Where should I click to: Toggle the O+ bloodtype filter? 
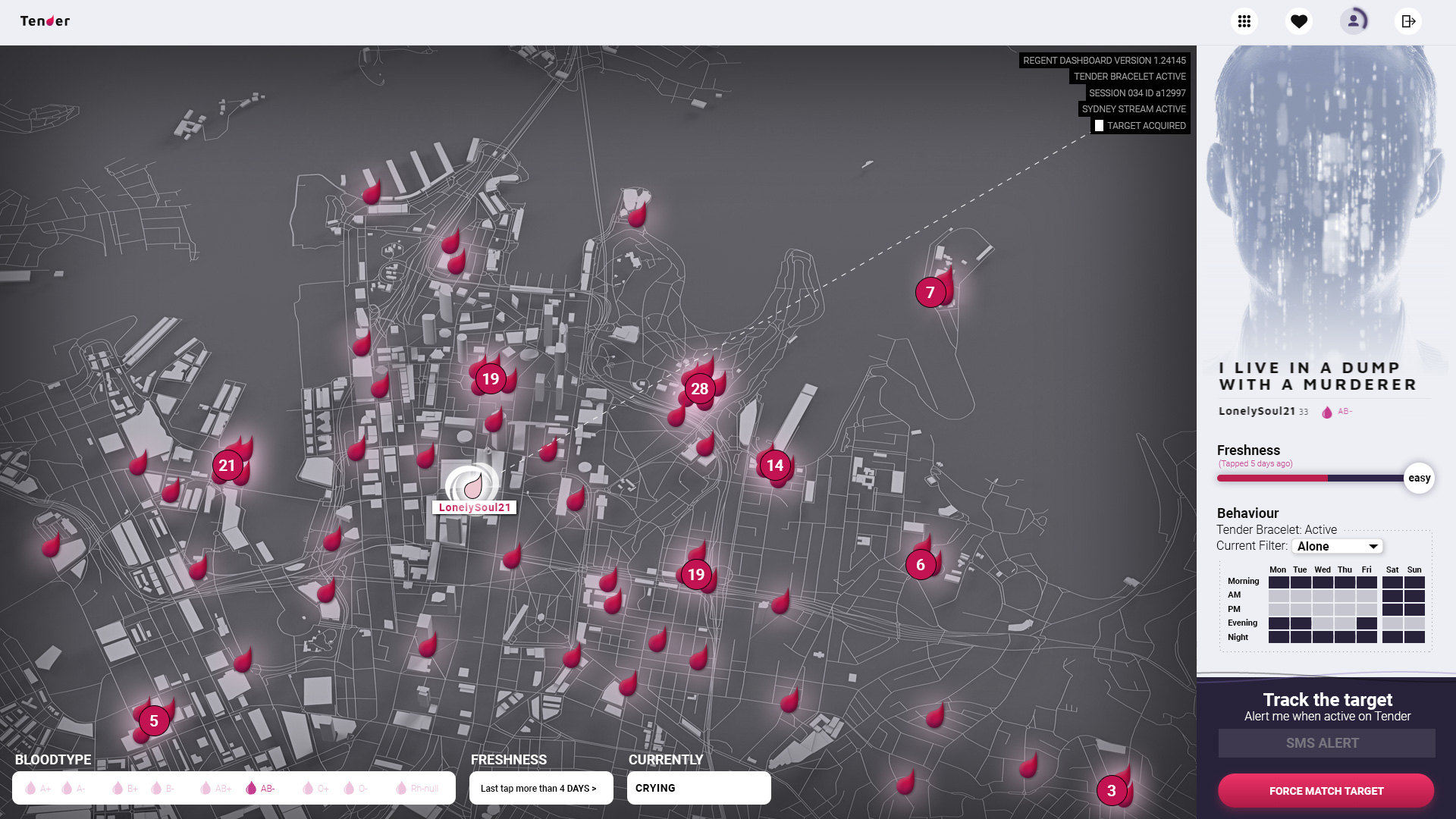click(x=315, y=789)
